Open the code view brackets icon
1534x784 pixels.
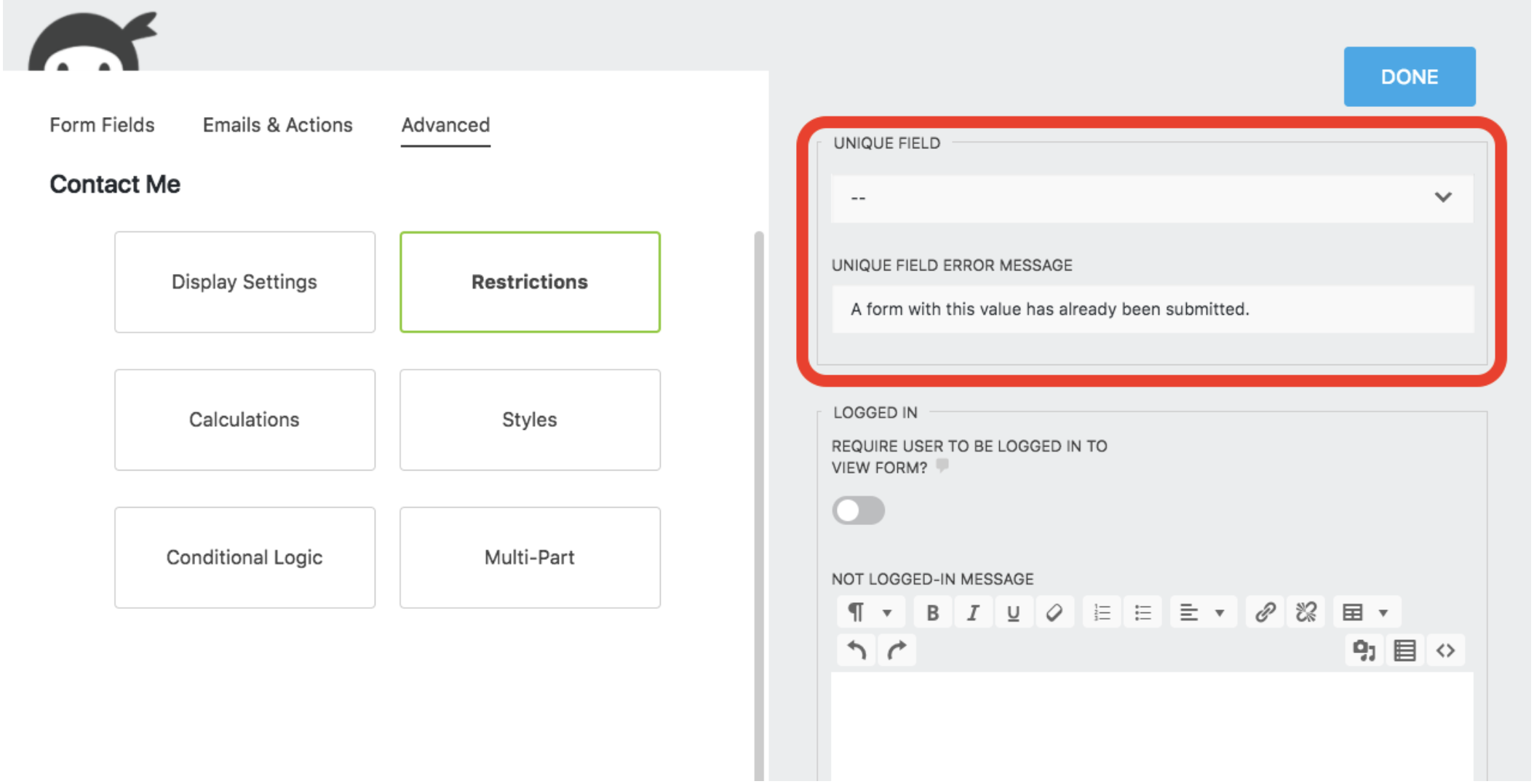coord(1445,651)
